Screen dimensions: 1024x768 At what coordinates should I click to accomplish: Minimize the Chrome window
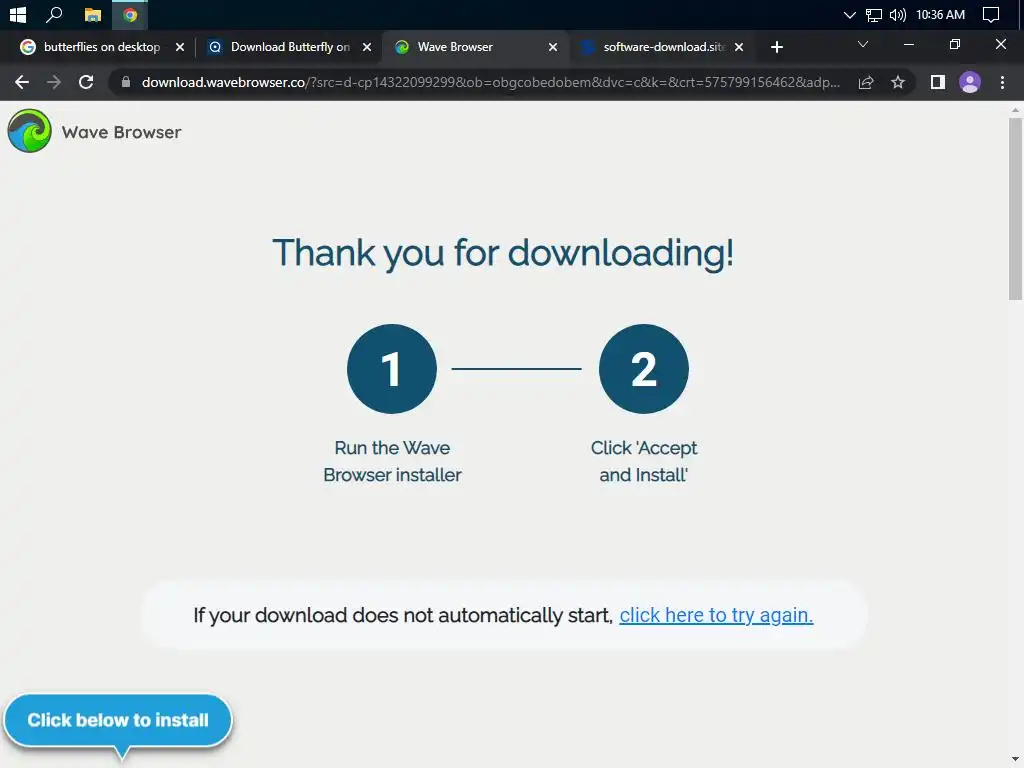(x=908, y=44)
